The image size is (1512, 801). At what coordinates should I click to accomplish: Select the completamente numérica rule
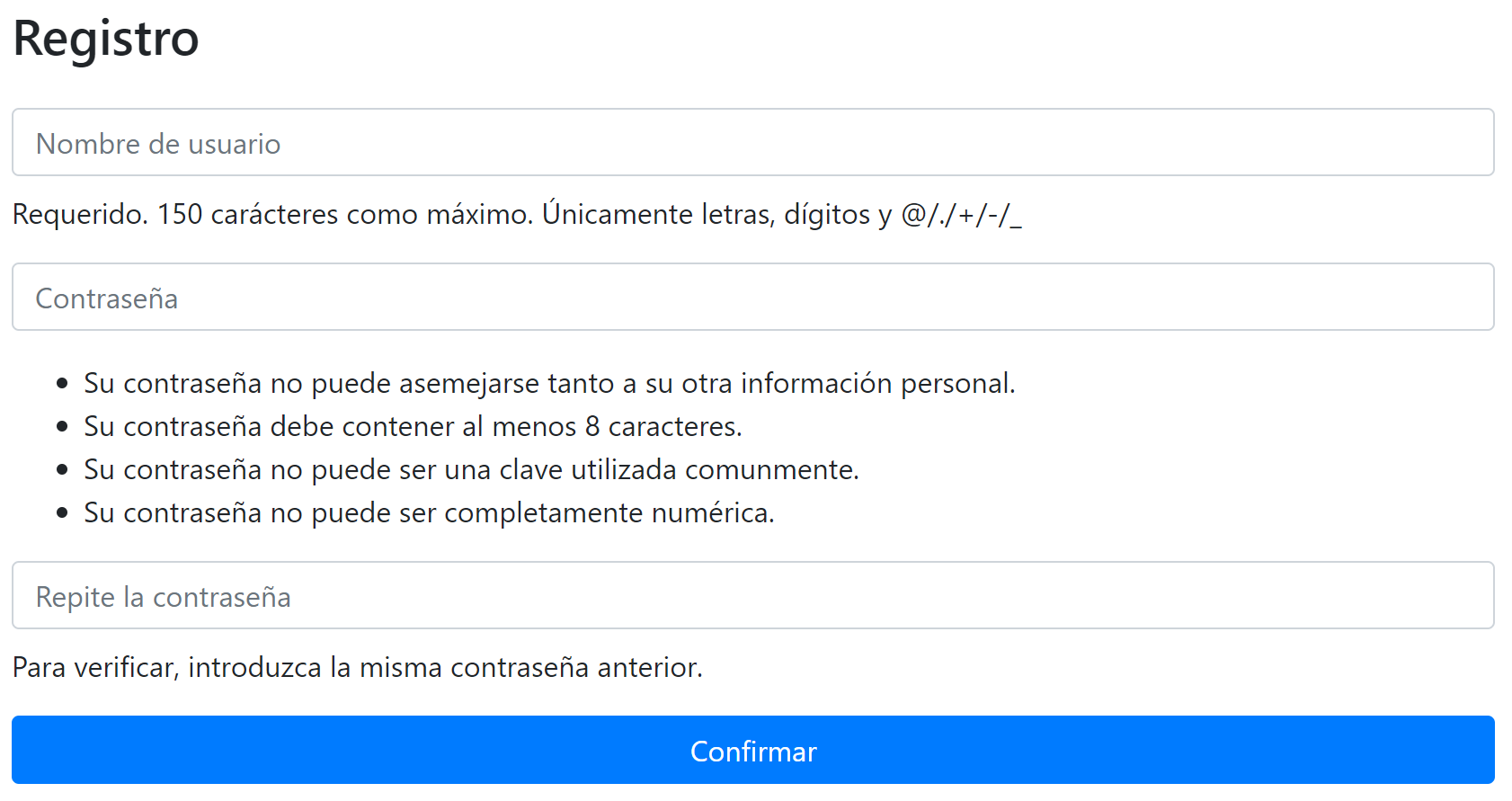tap(429, 513)
